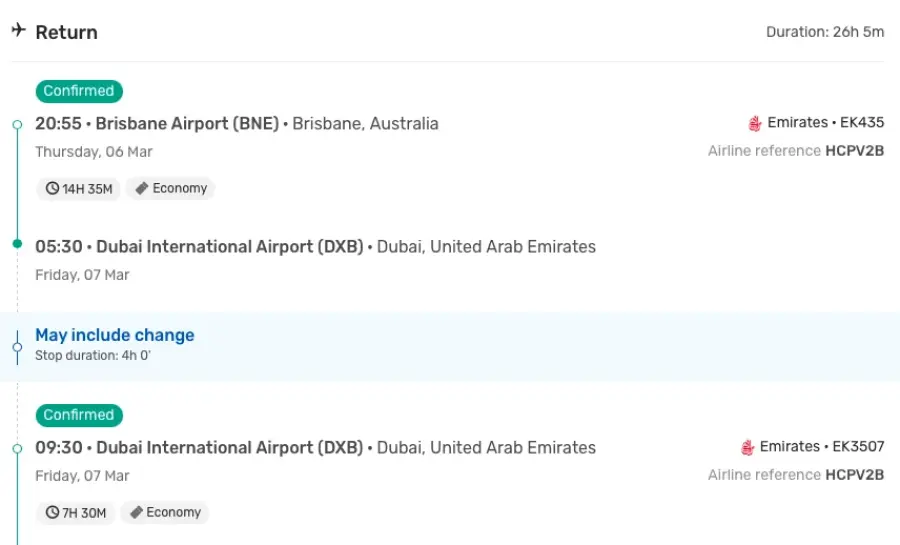Click the ticket icon in first Economy badge
This screenshot has height=545, width=900.
tap(142, 188)
